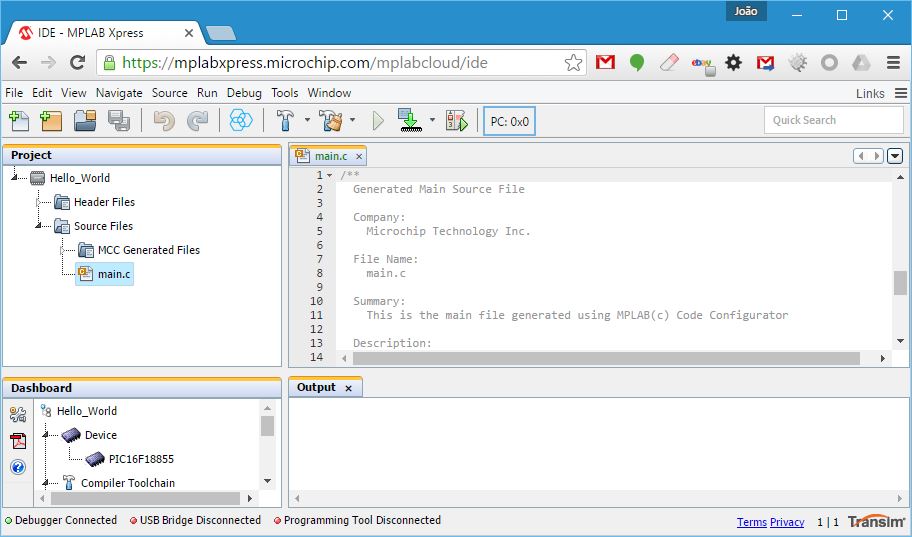Open Clean and Build dropdown arrow

[x=352, y=120]
